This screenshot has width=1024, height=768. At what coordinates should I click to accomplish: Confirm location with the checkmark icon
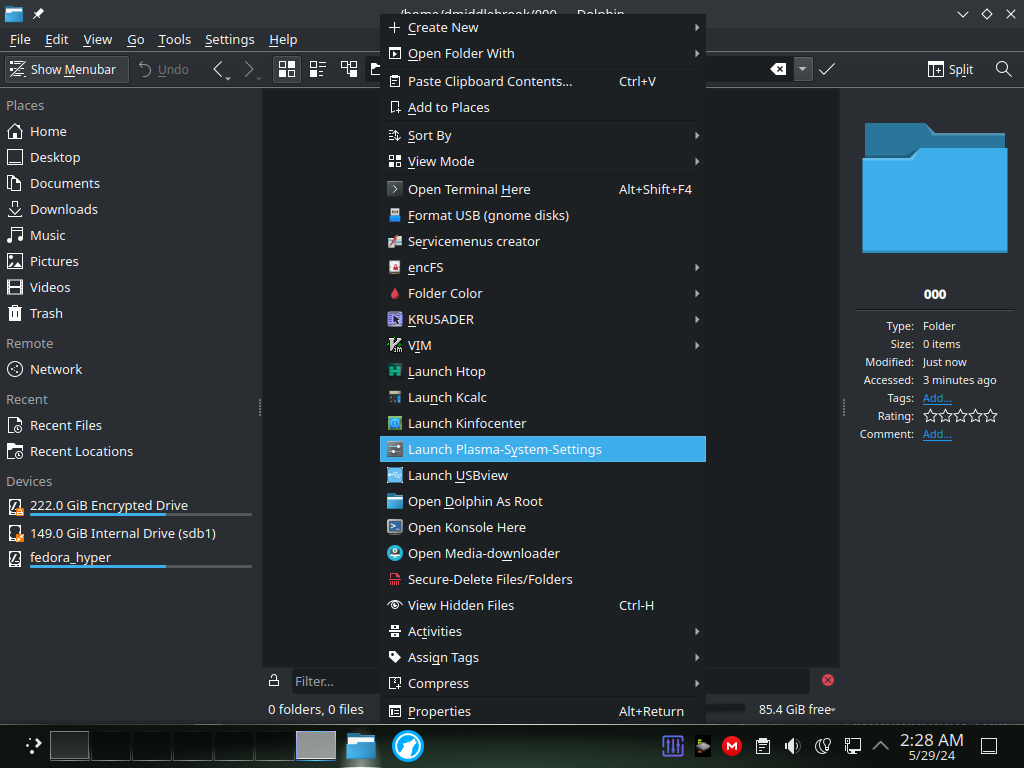click(x=827, y=69)
